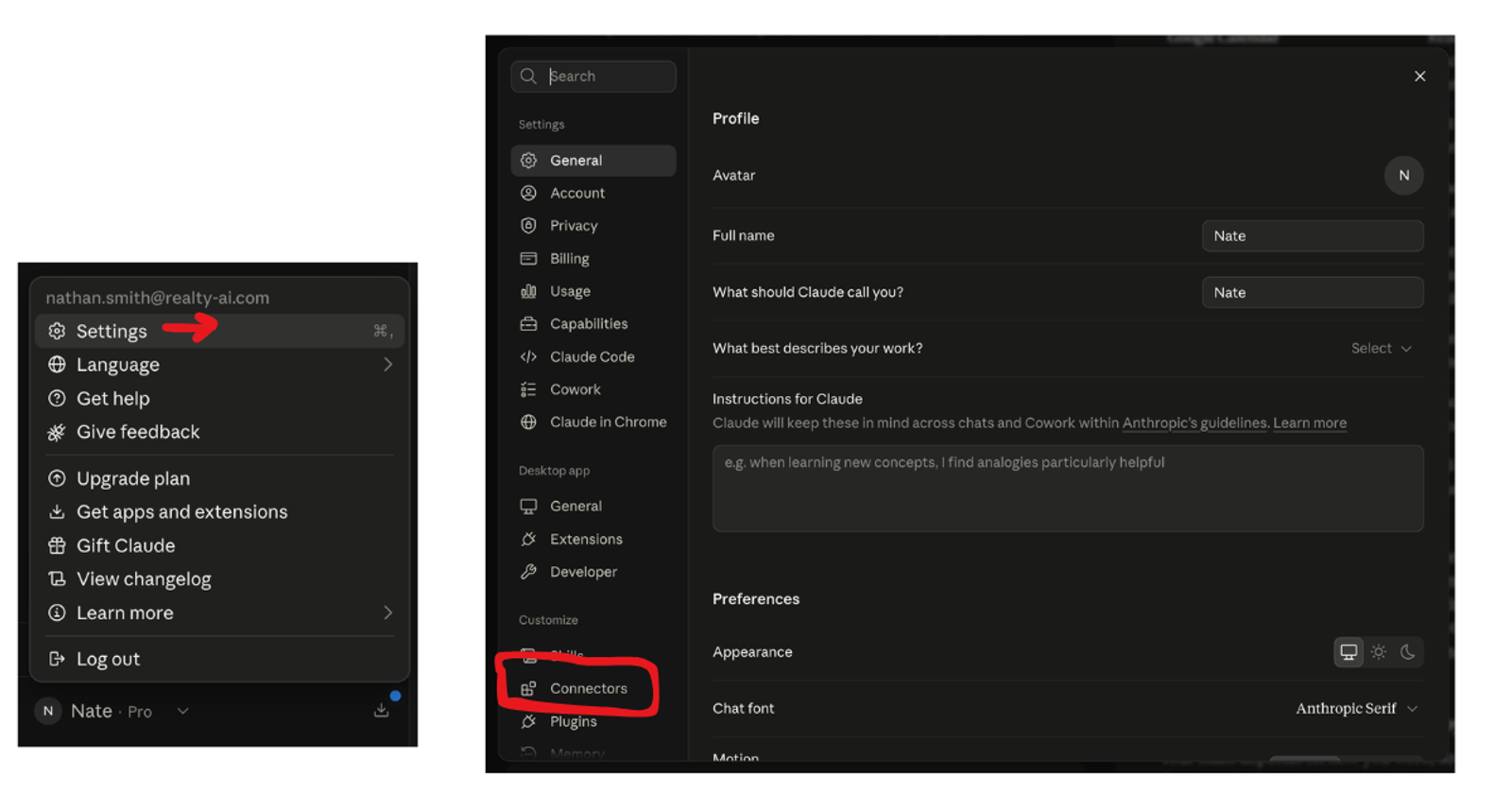
Task: Open the Chat font dropdown
Action: tap(1357, 709)
